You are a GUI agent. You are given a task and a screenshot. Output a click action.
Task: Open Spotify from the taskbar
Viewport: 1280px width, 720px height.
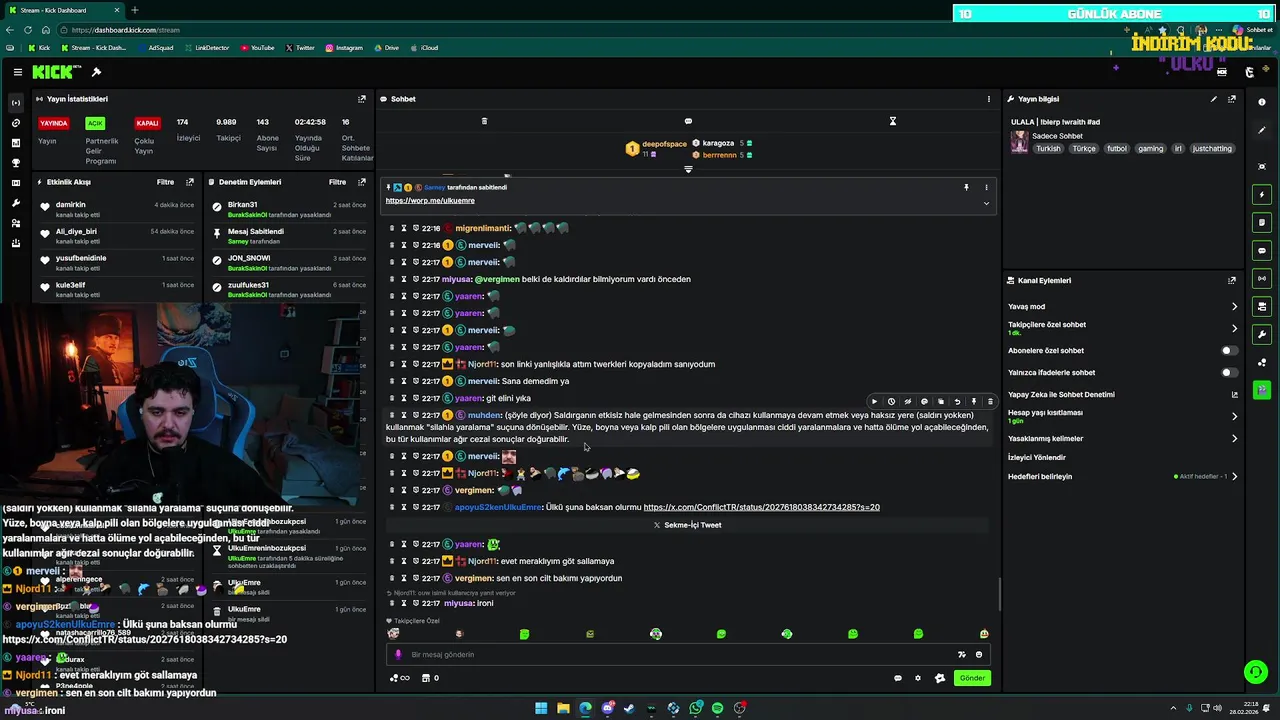coord(717,708)
